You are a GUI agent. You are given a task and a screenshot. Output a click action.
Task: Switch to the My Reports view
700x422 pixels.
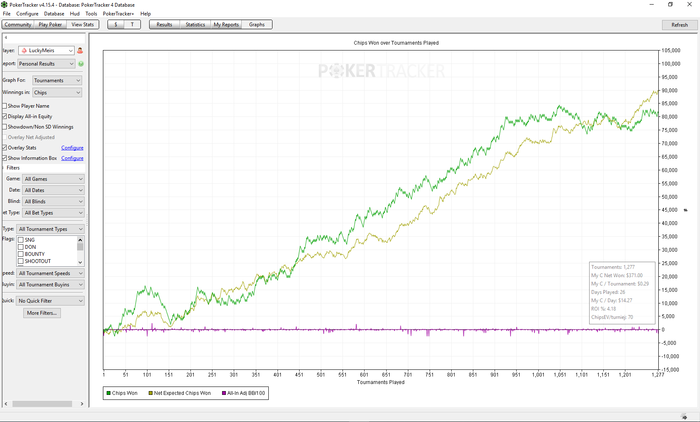click(226, 25)
